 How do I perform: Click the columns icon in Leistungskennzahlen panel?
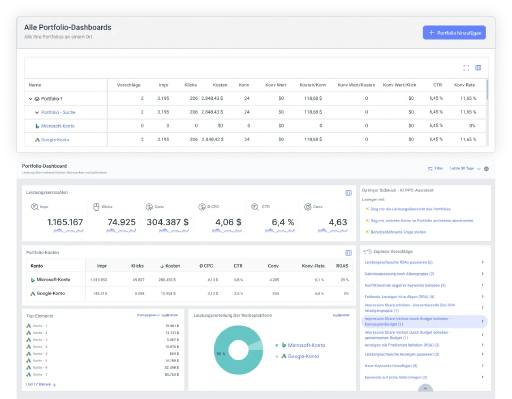(348, 193)
